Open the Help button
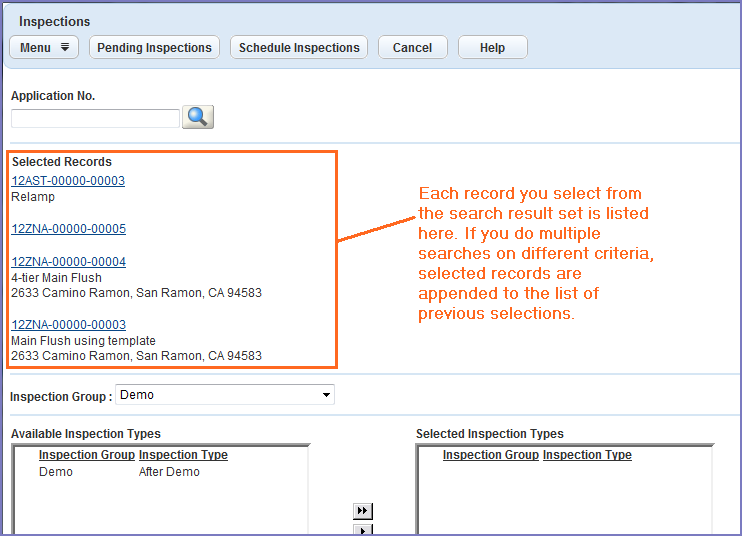Viewport: 742px width, 536px height. [x=492, y=48]
